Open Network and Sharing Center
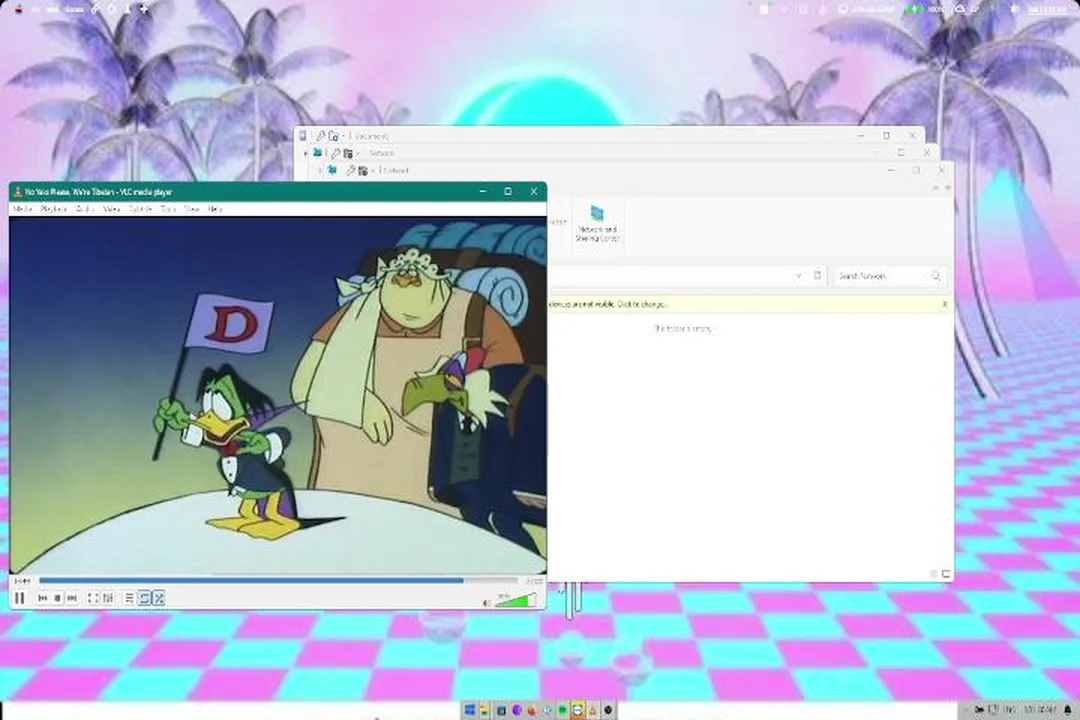 click(x=597, y=224)
